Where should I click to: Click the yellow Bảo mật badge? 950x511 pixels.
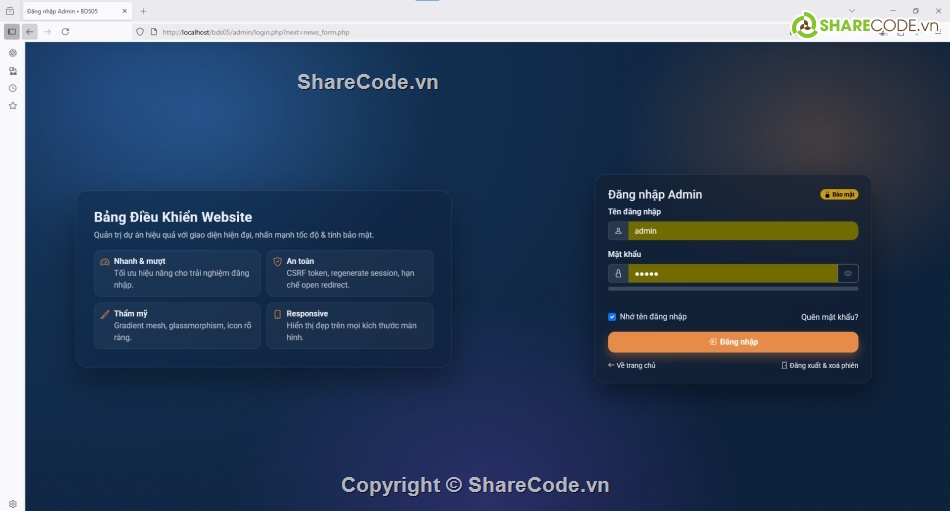(x=839, y=195)
